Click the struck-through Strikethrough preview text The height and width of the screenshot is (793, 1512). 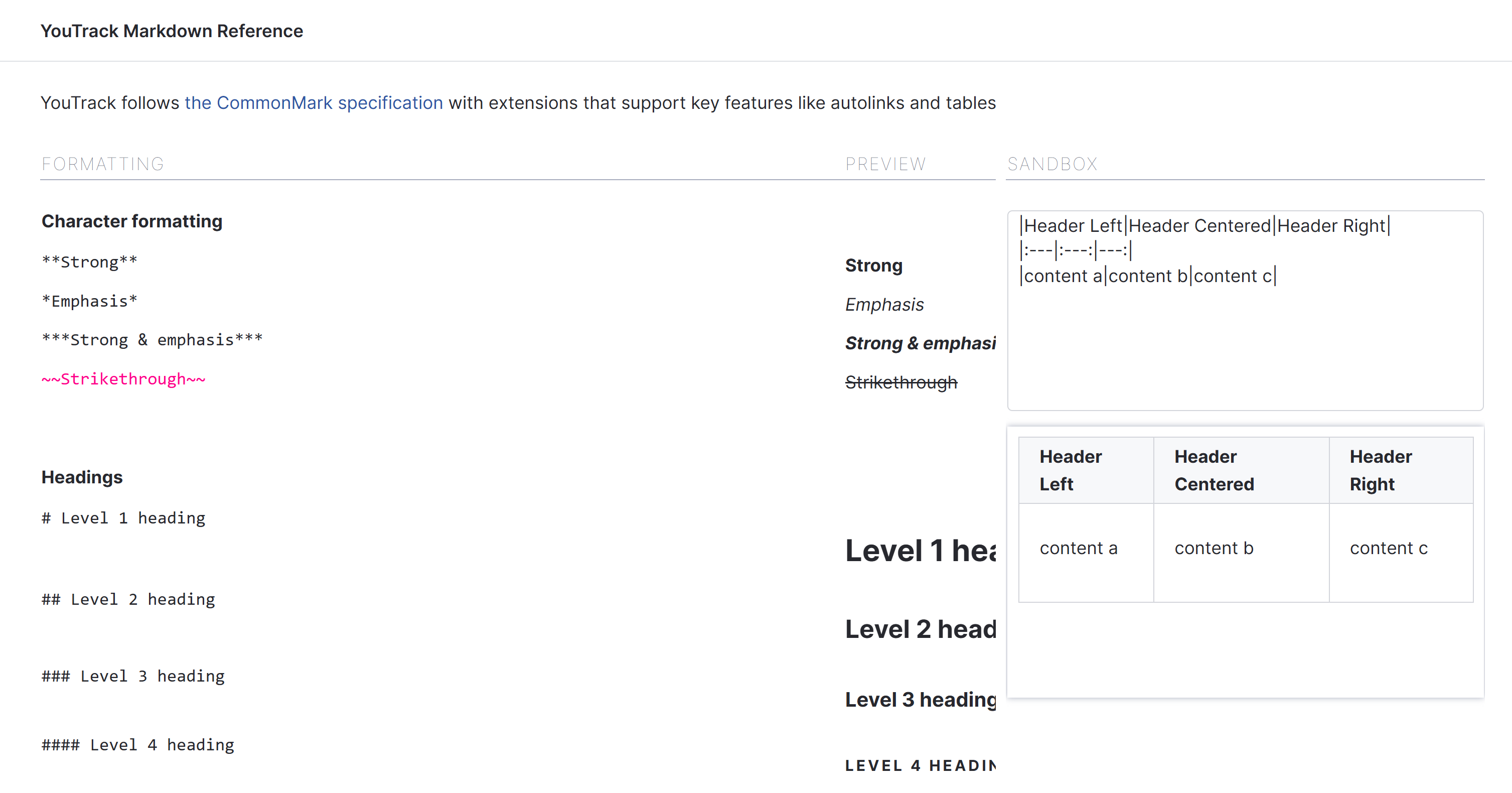point(901,382)
